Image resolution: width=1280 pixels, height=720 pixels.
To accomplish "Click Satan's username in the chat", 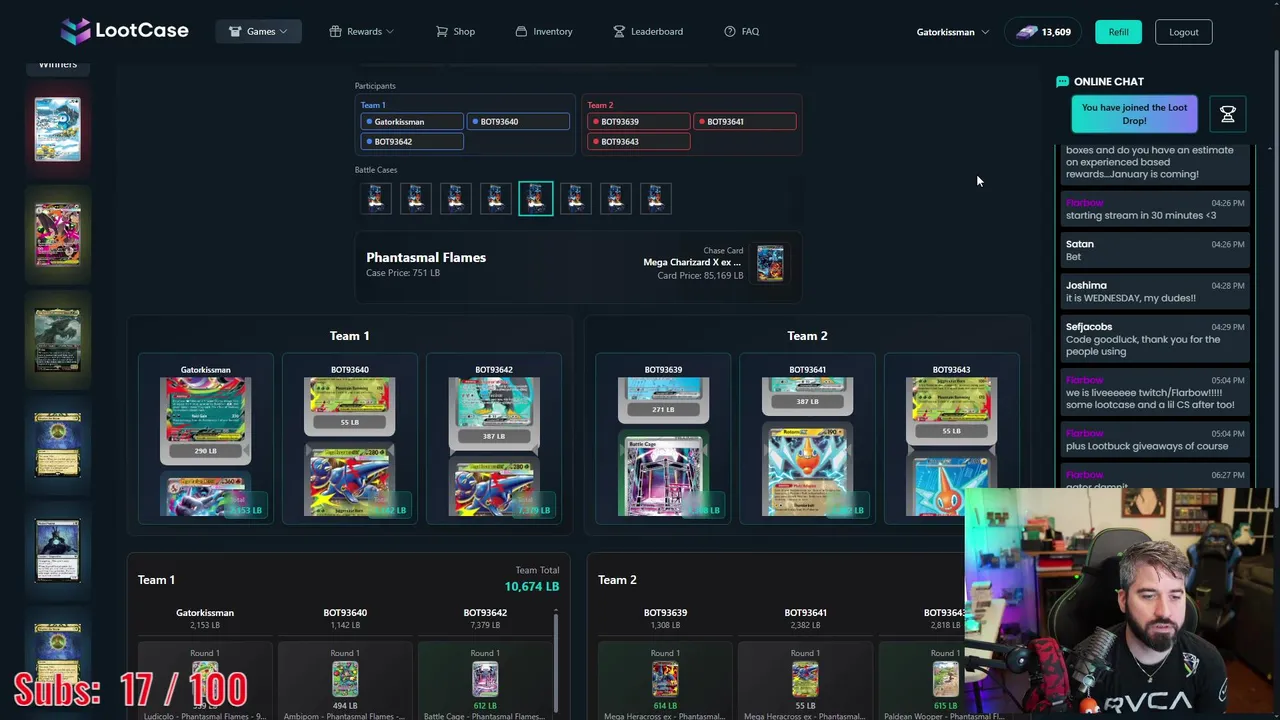I will click(x=1080, y=244).
